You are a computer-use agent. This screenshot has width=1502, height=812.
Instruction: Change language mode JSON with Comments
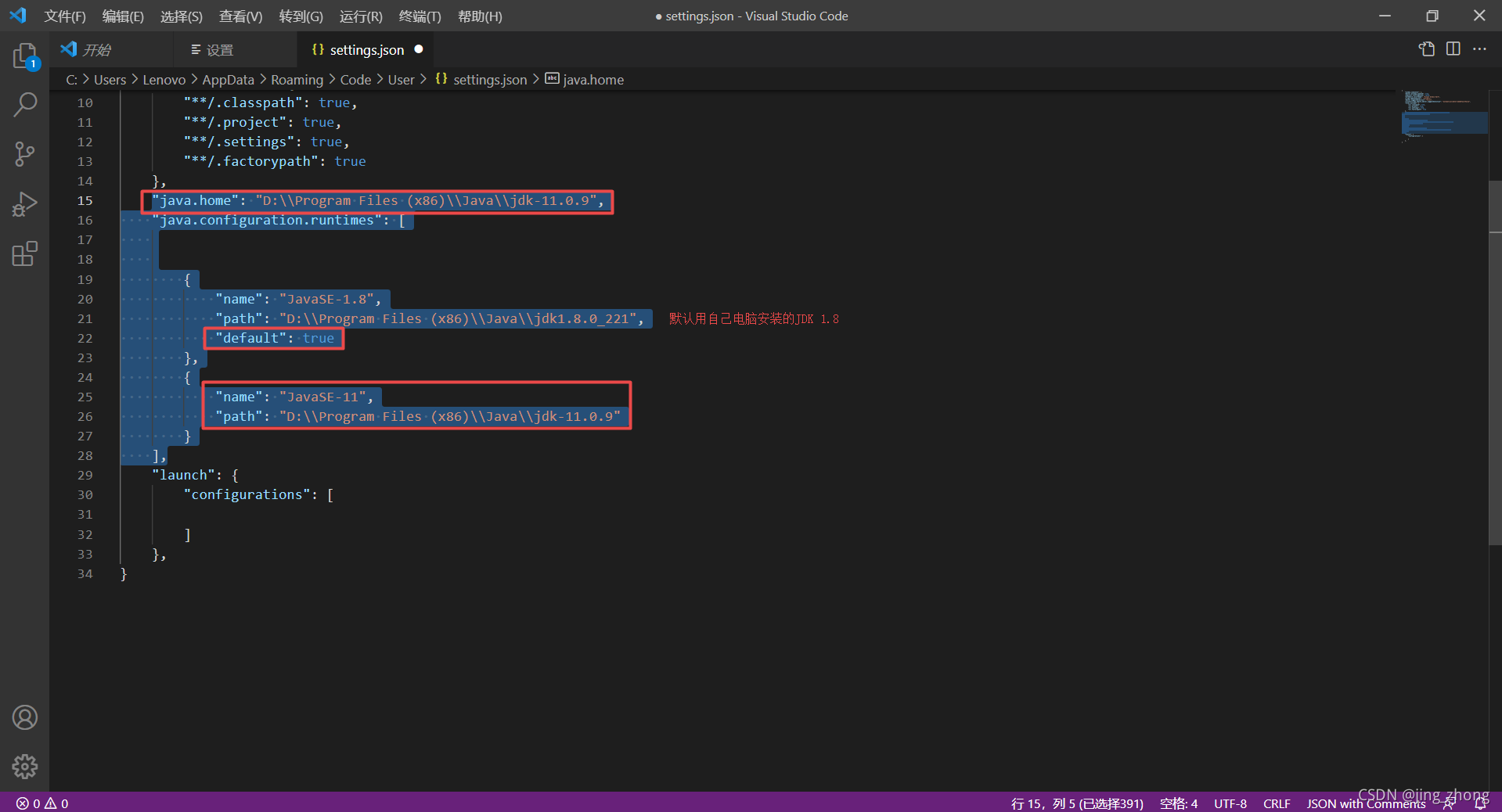click(x=1366, y=803)
